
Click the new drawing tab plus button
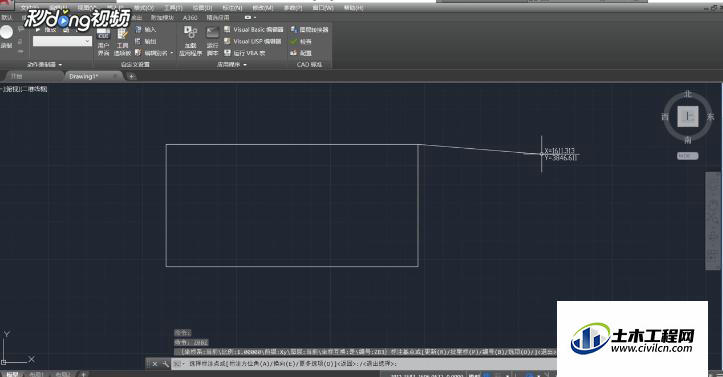(131, 77)
